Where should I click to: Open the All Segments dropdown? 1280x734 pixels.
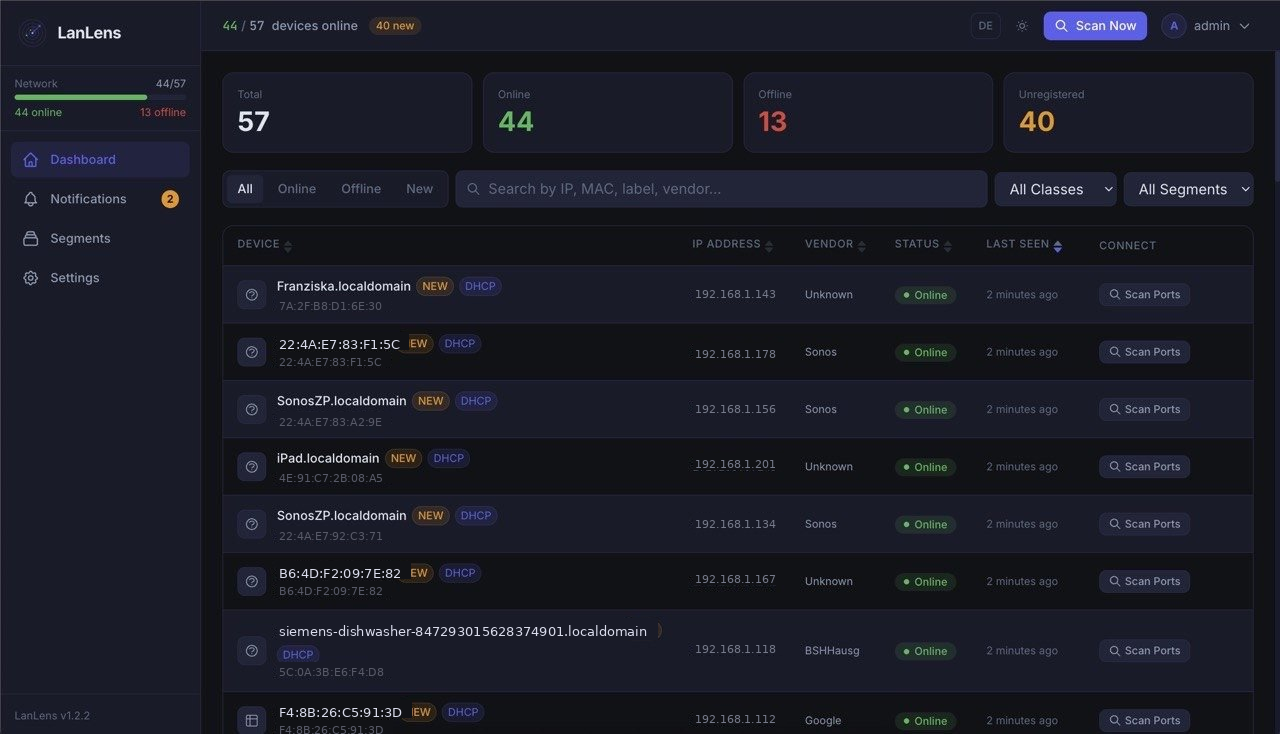[x=1188, y=189]
